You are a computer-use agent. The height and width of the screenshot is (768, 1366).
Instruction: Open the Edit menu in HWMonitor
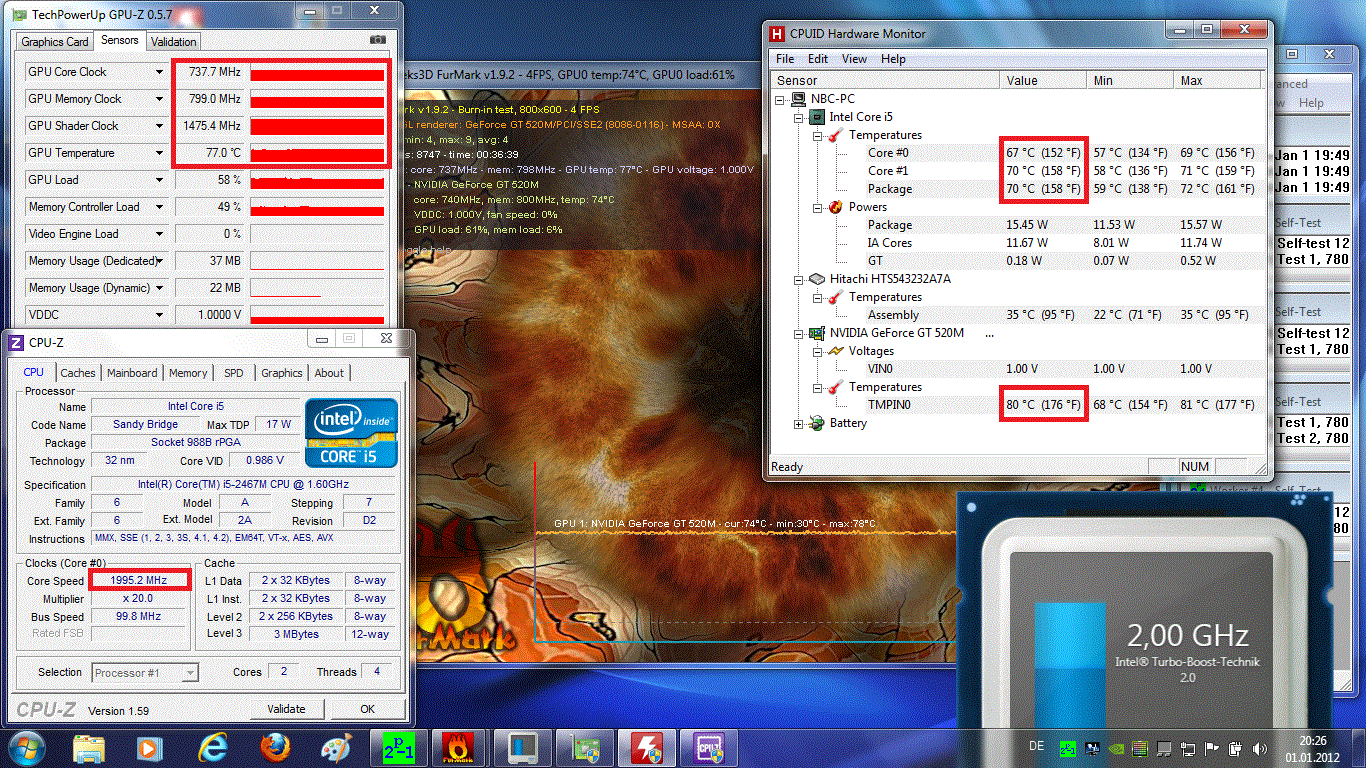click(818, 59)
